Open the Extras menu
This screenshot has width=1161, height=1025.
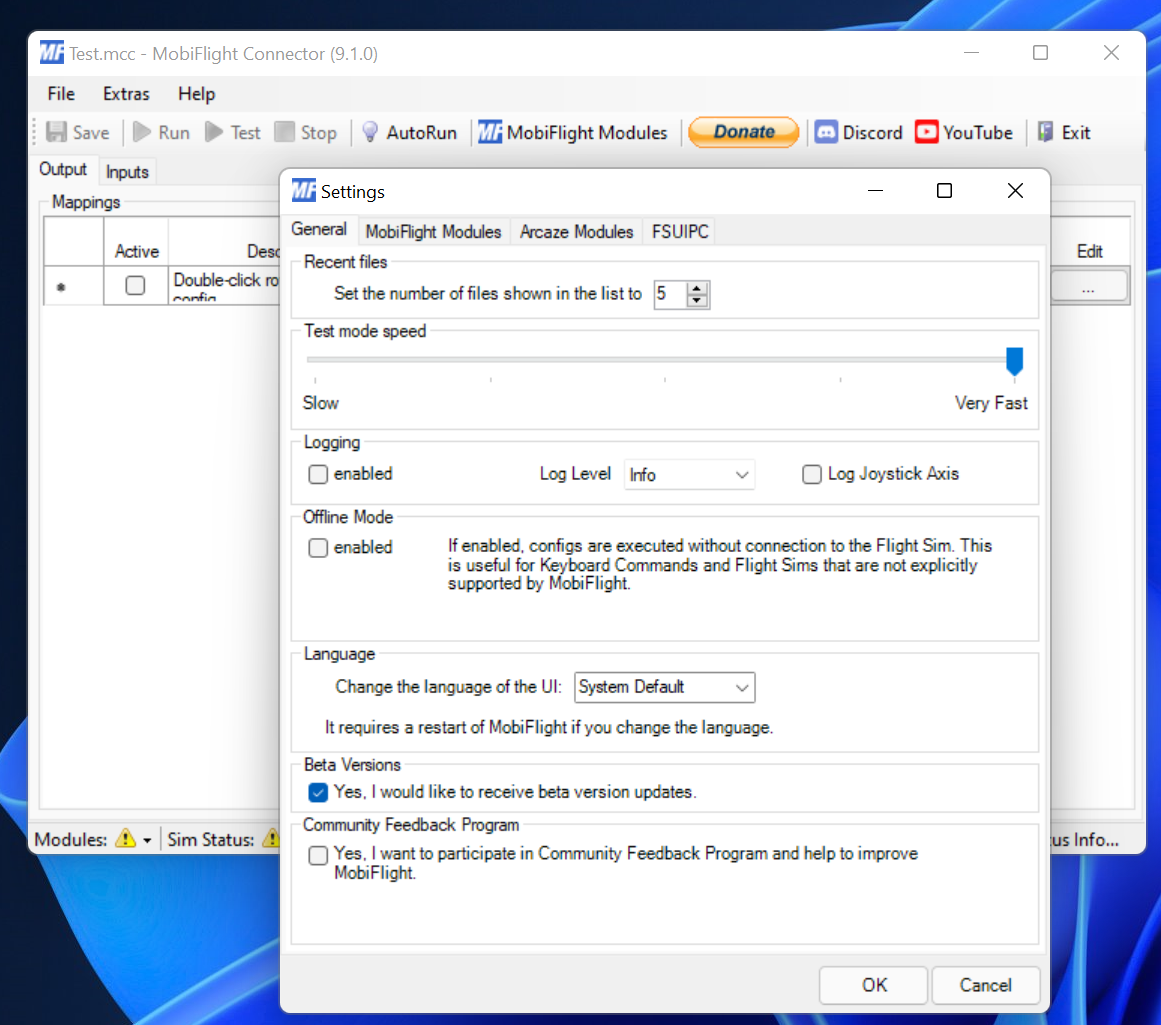pos(126,94)
